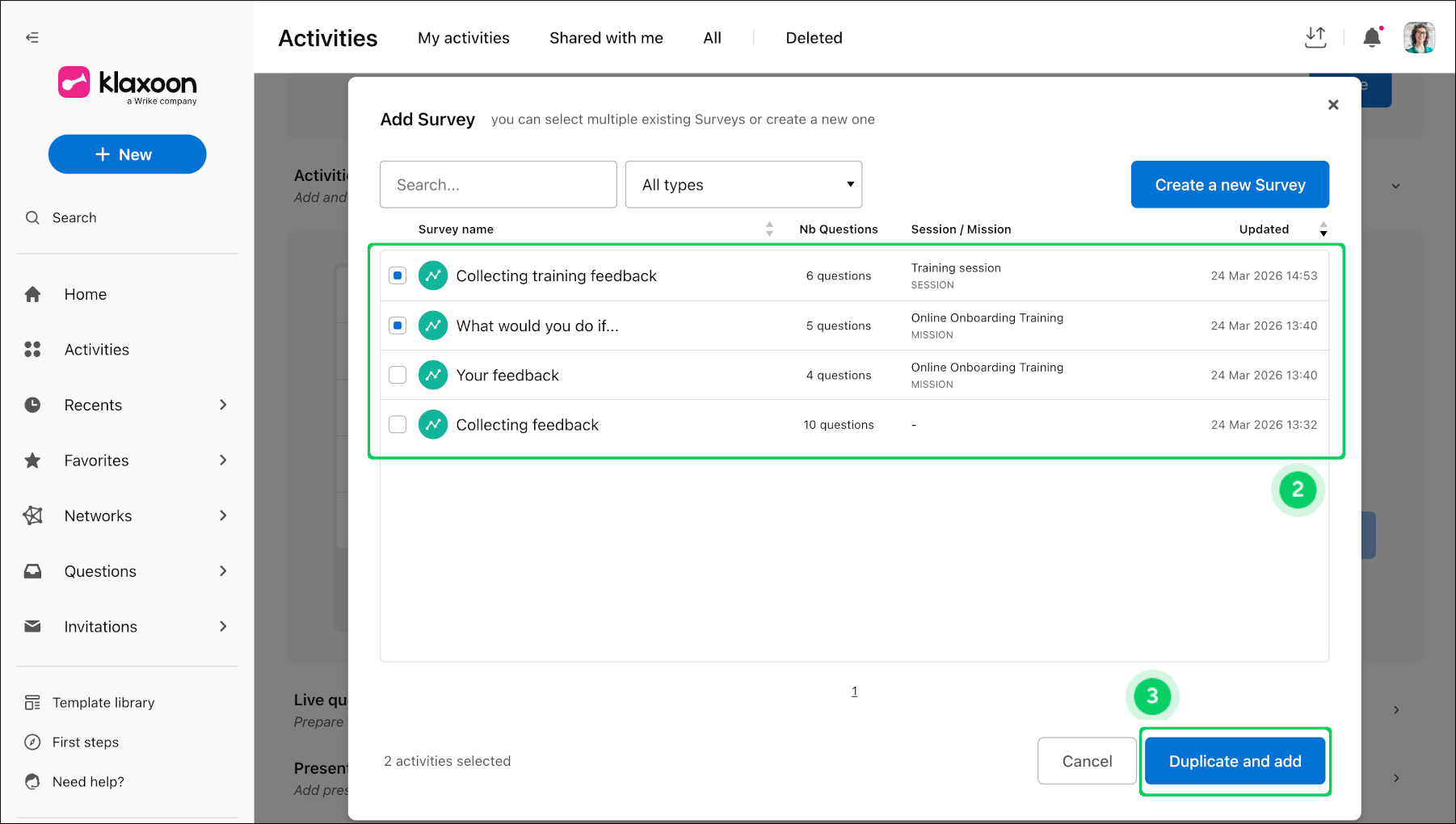Click the First steps compass icon
Image resolution: width=1456 pixels, height=824 pixels.
pyautogui.click(x=32, y=742)
